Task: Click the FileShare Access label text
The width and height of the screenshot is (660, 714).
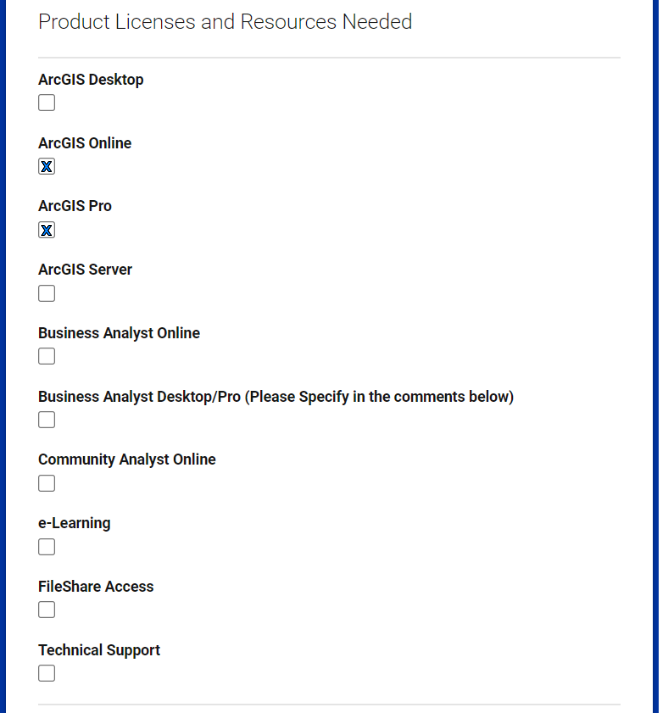Action: pos(96,586)
